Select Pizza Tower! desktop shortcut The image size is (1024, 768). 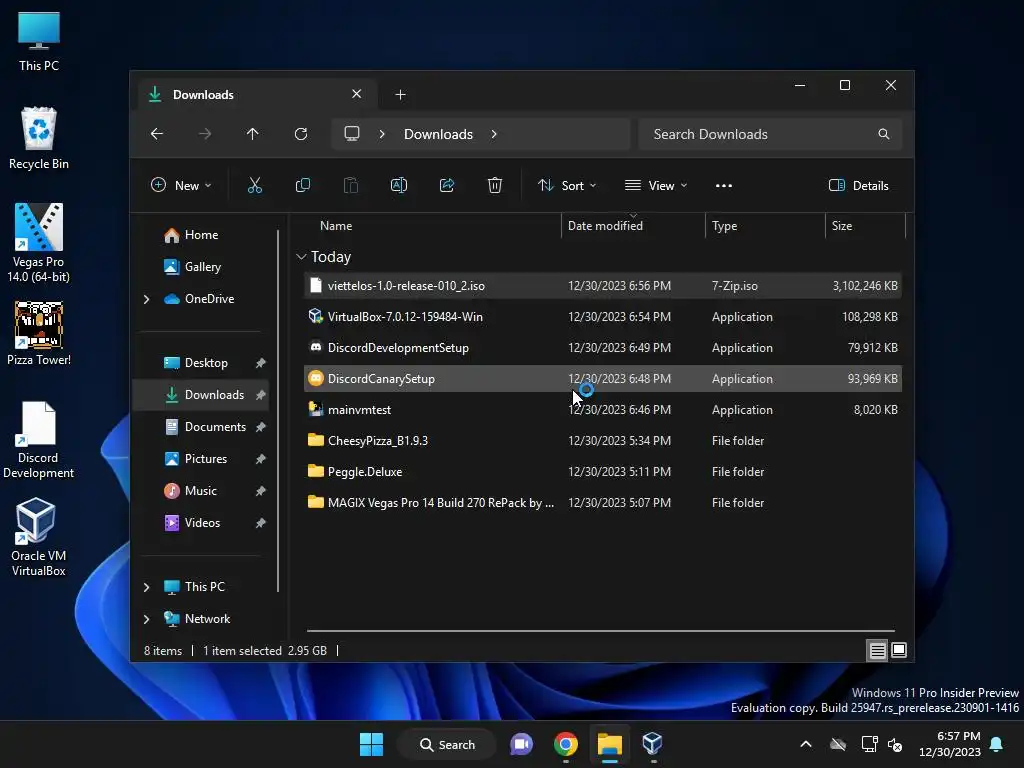[x=39, y=333]
